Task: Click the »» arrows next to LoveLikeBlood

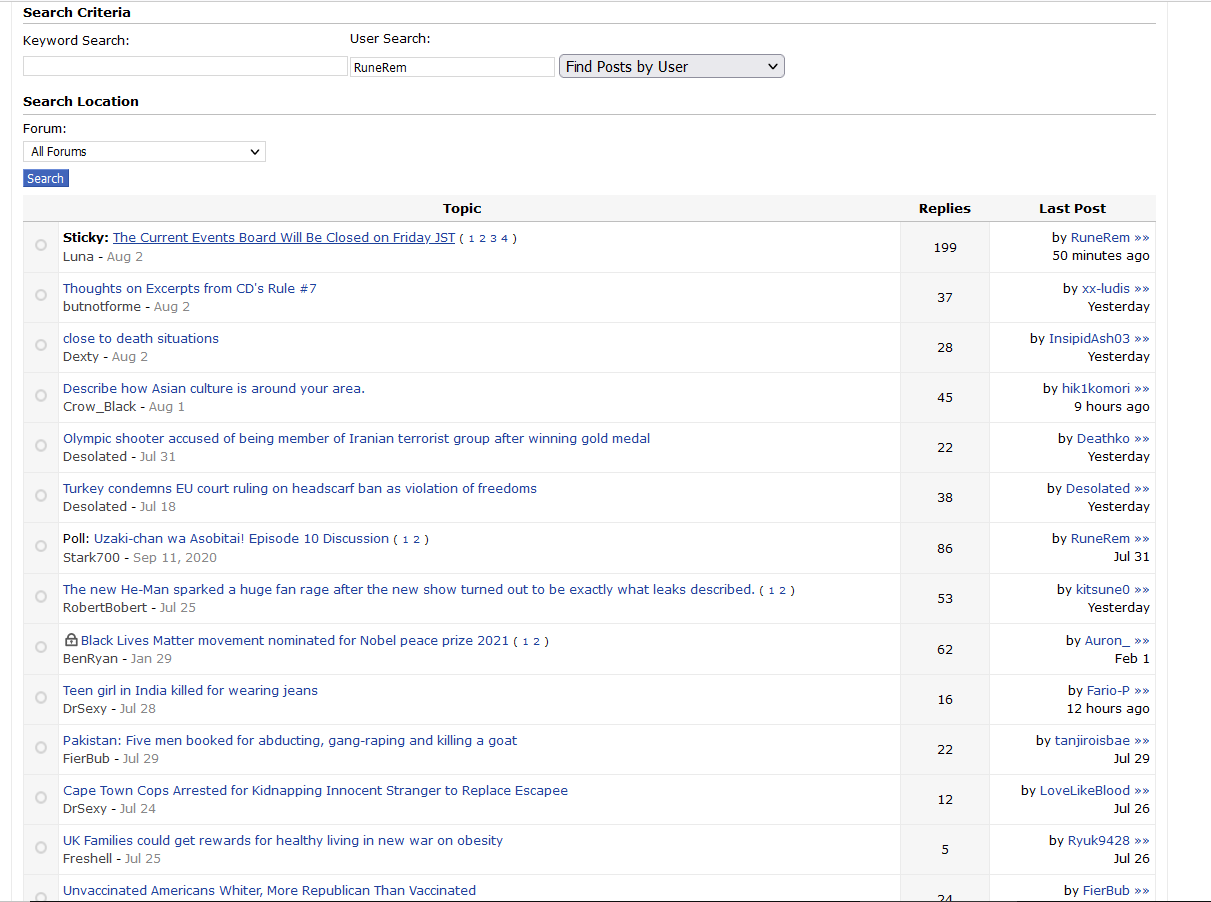Action: 1142,791
